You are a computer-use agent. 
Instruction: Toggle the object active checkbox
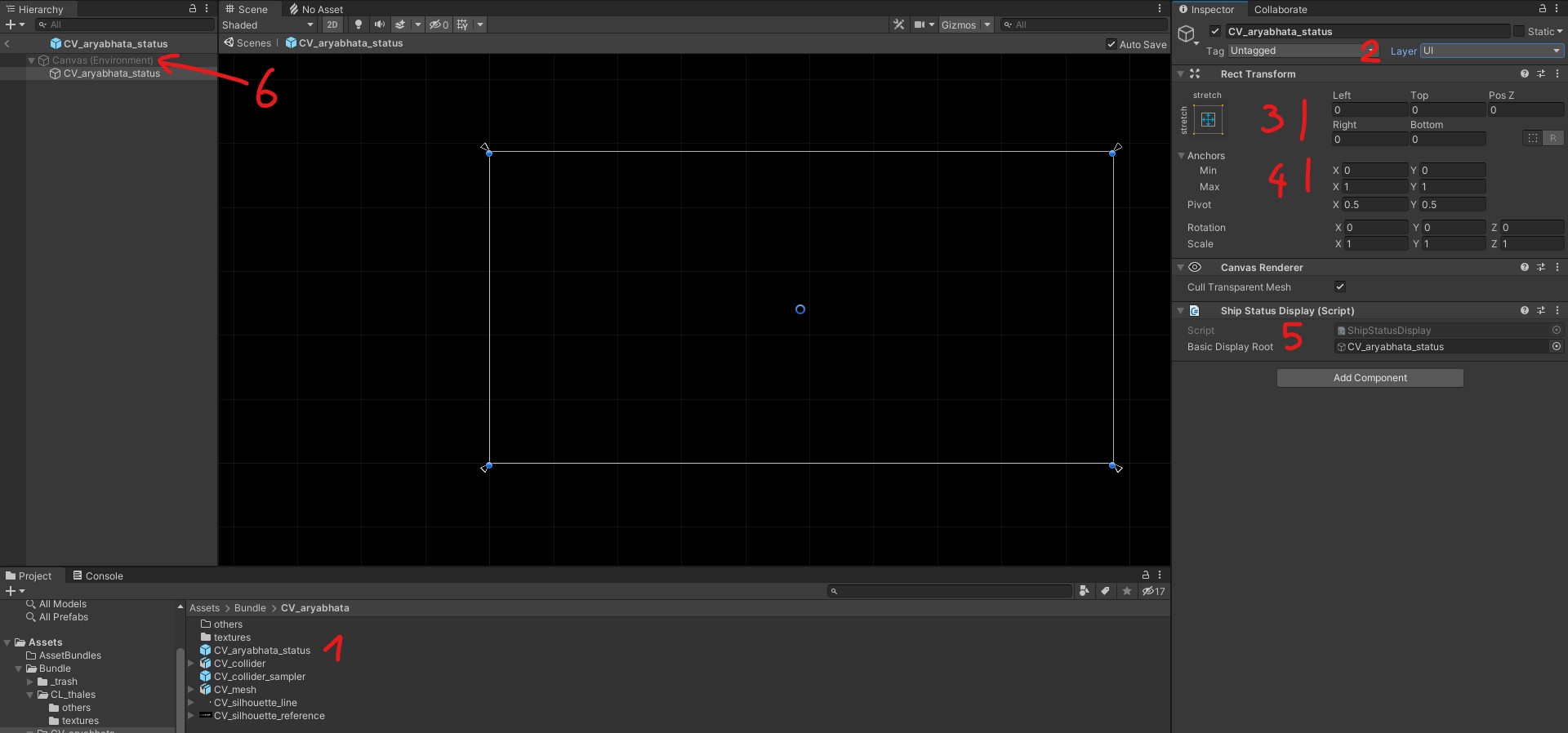coord(1215,32)
